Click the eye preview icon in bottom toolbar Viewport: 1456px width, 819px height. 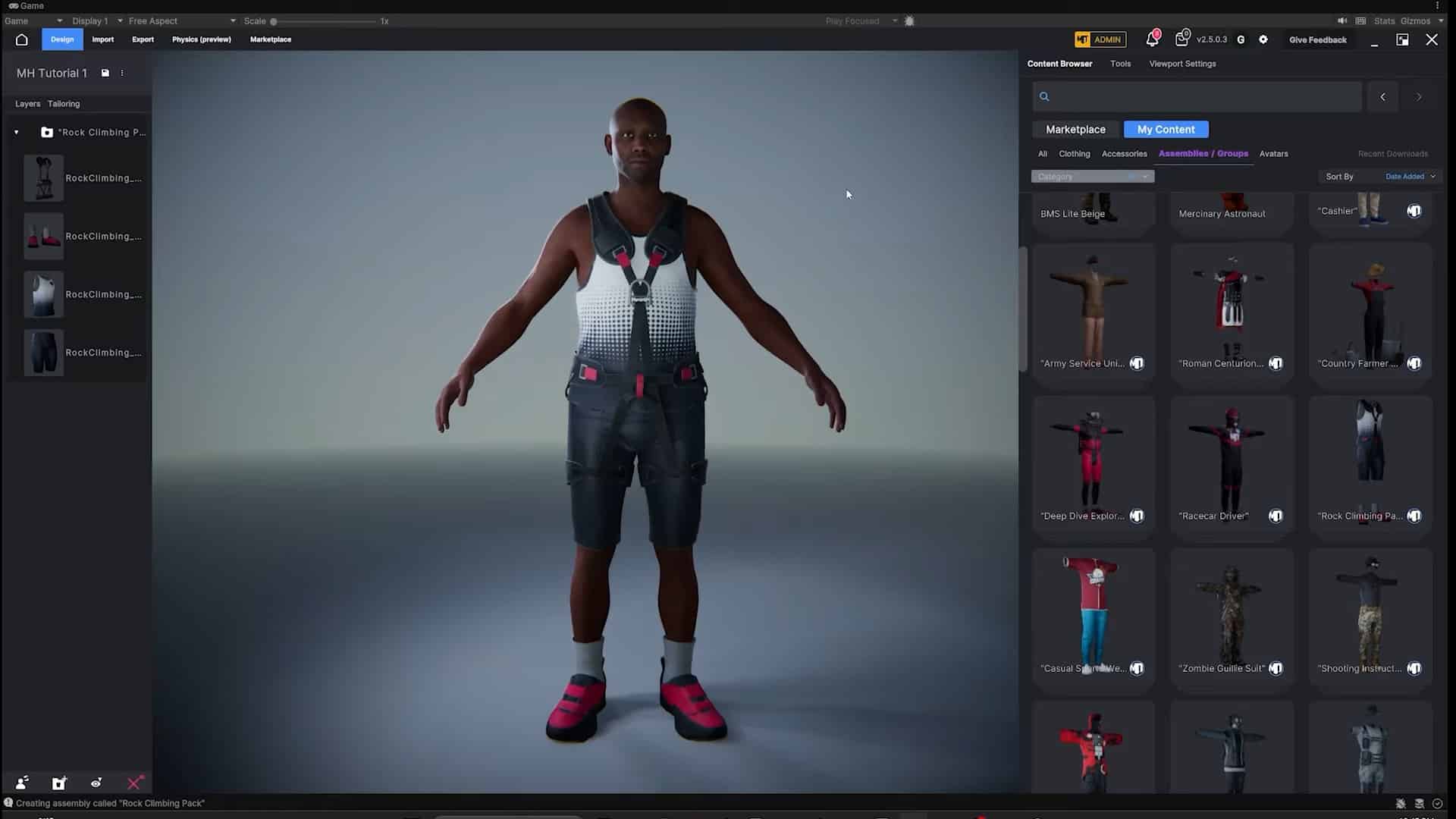[x=96, y=783]
